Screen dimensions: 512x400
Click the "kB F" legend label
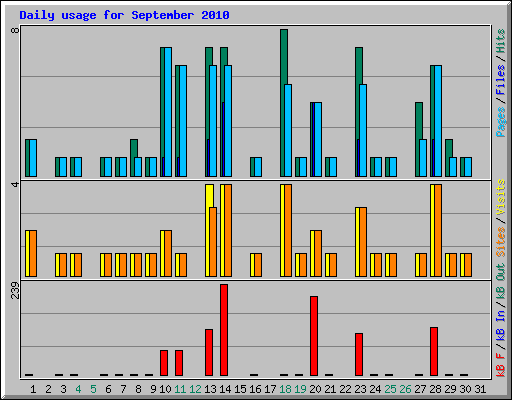pyautogui.click(x=501, y=364)
